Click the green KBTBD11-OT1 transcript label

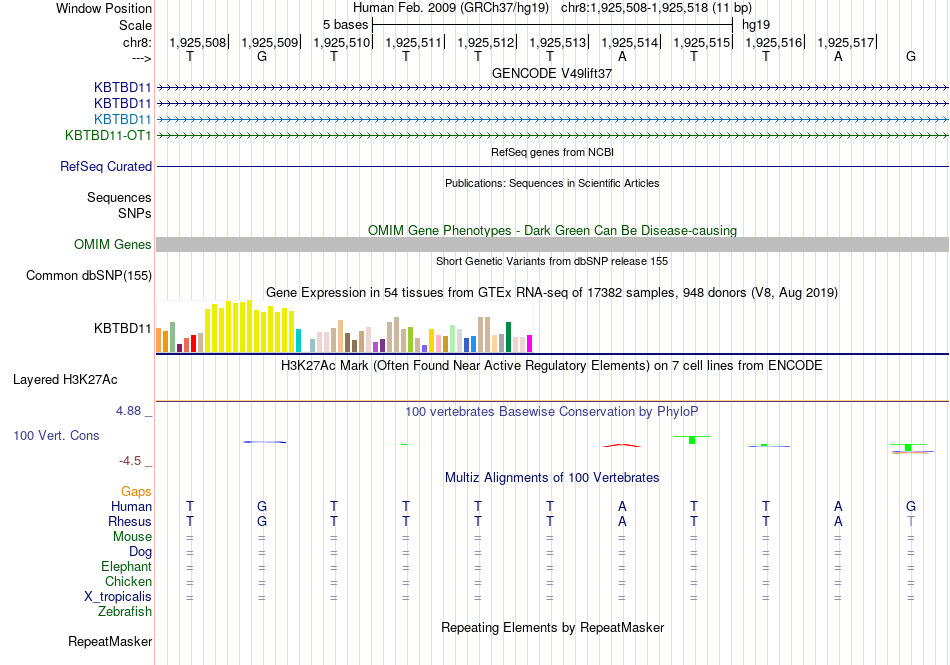pyautogui.click(x=108, y=135)
